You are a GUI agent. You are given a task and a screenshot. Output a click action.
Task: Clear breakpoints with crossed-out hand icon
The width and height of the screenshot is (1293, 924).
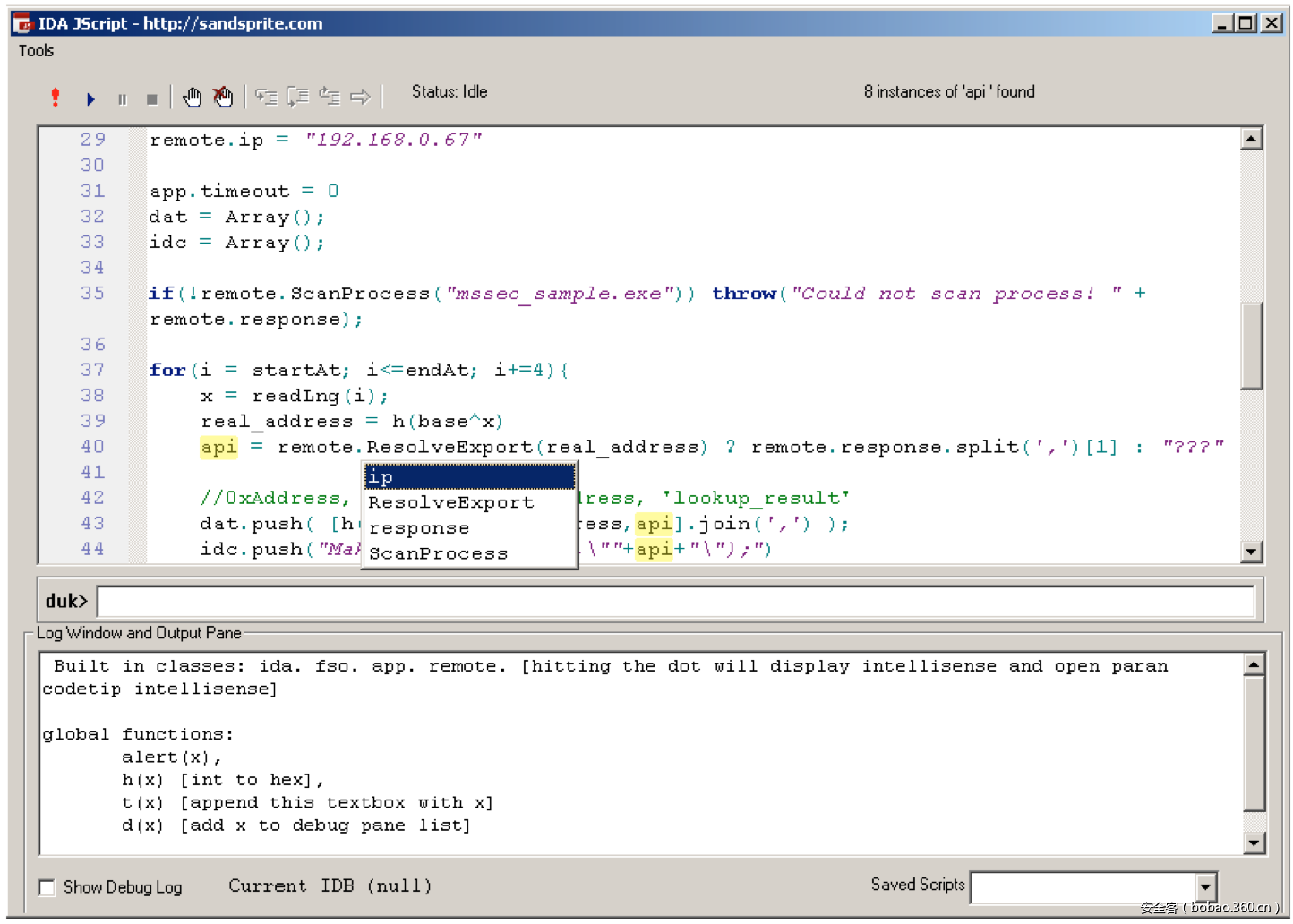pos(223,98)
